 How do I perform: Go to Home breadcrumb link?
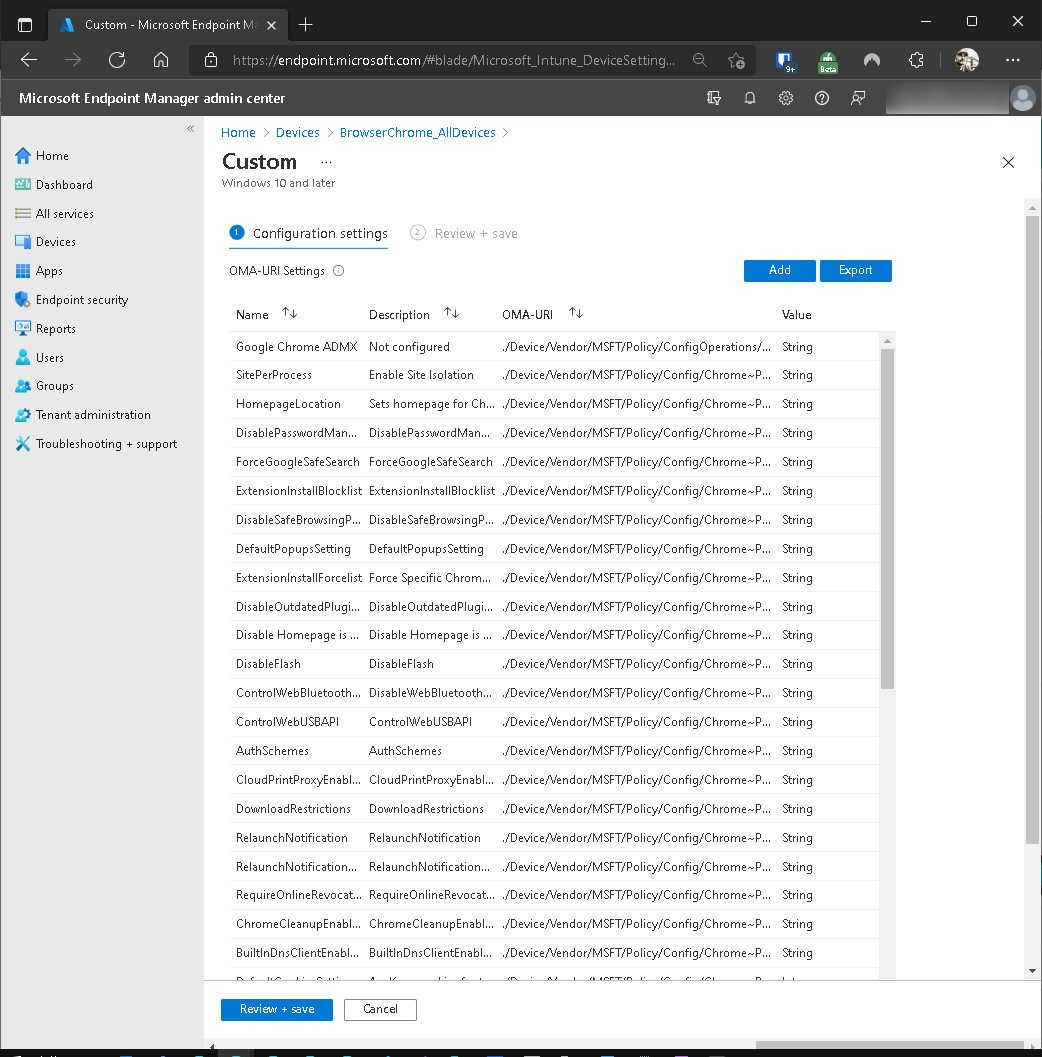239,133
